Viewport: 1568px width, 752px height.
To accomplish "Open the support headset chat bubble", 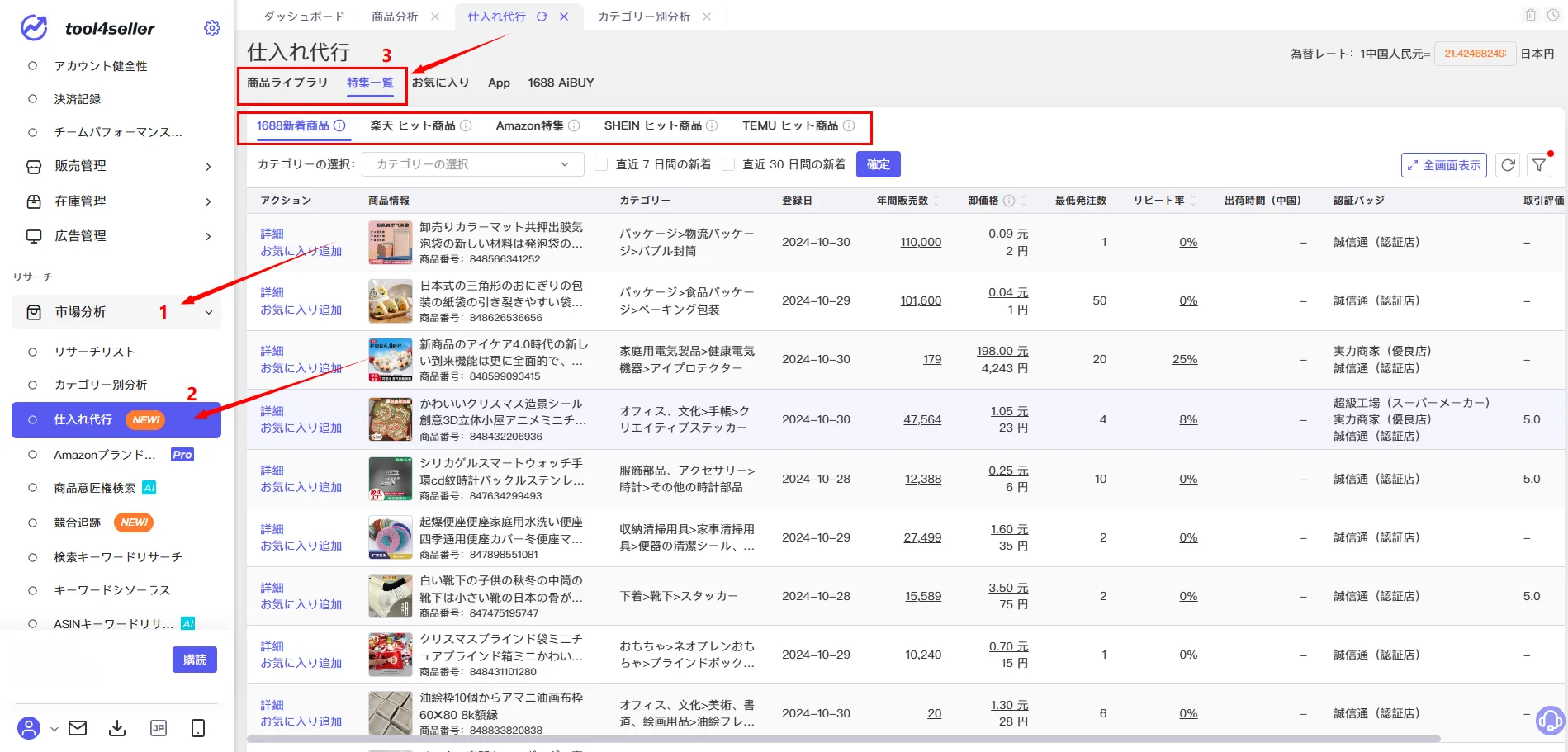I will pyautogui.click(x=1551, y=721).
